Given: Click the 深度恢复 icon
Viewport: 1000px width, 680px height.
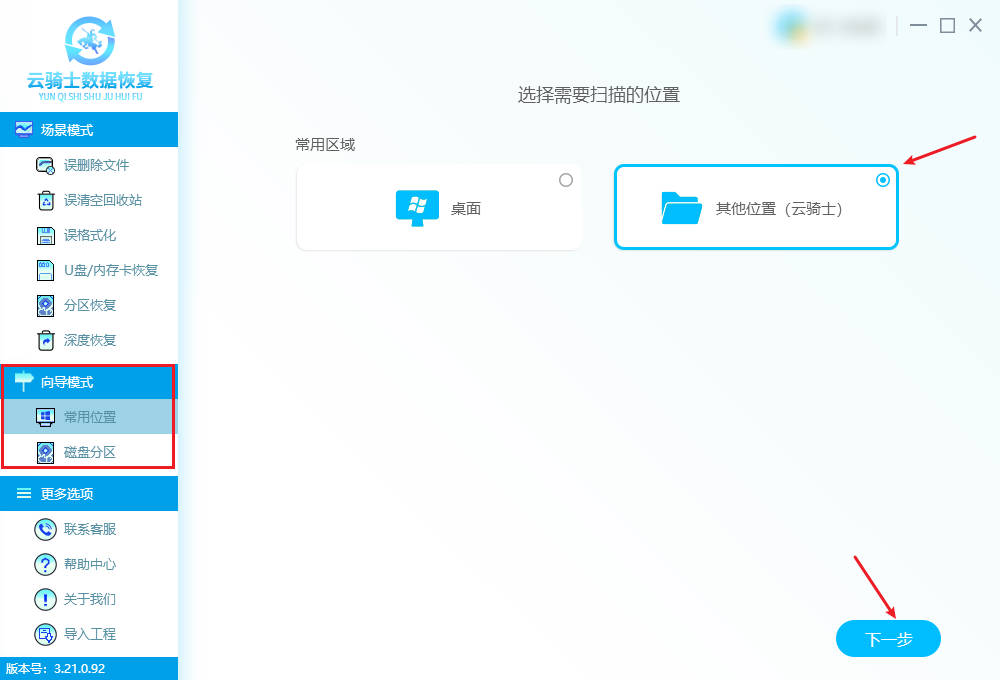Looking at the screenshot, I should pos(46,341).
